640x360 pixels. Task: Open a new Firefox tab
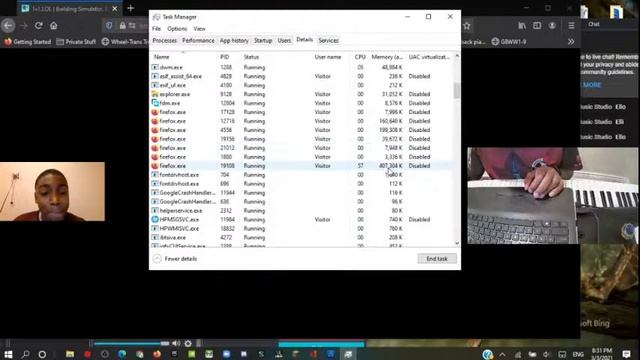point(131,8)
